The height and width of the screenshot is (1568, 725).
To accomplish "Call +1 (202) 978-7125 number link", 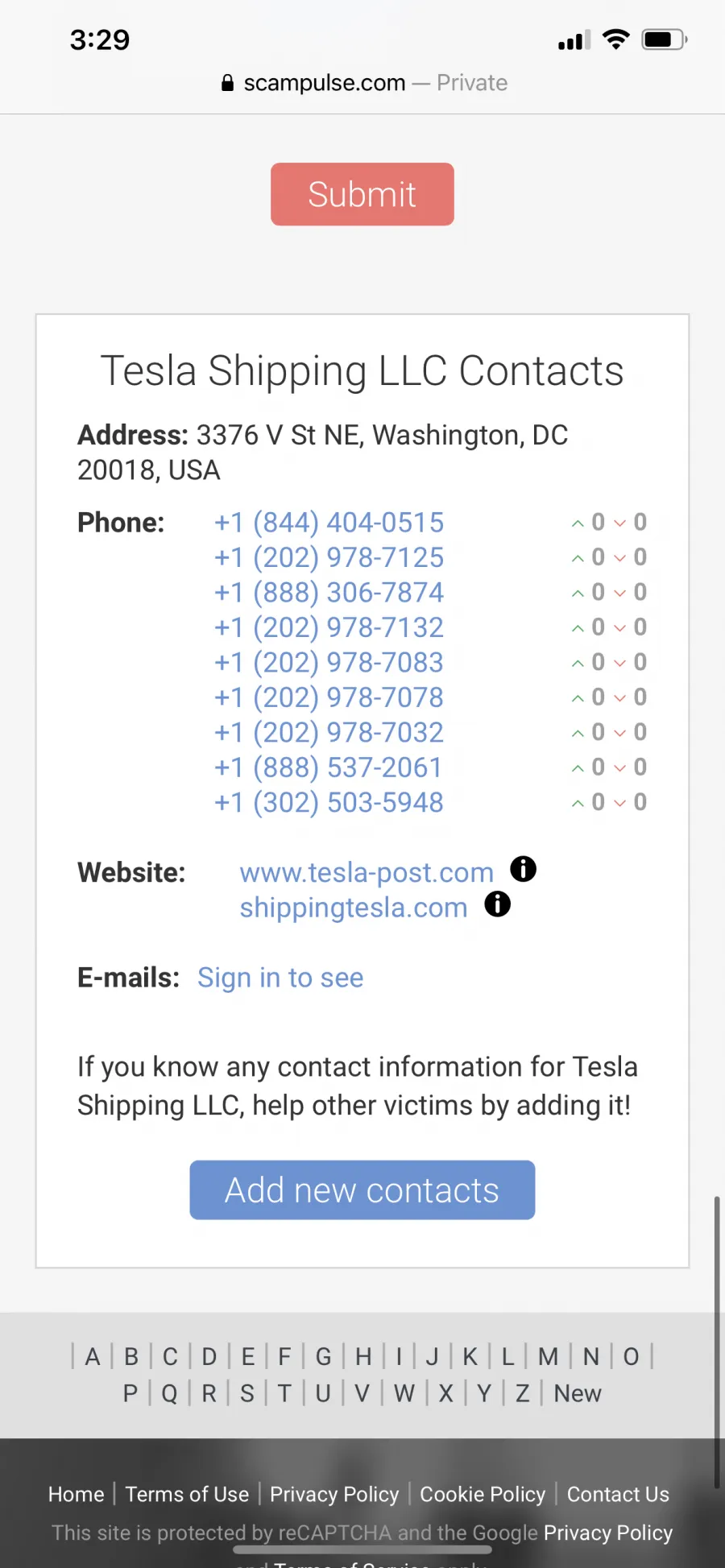I will (x=329, y=557).
